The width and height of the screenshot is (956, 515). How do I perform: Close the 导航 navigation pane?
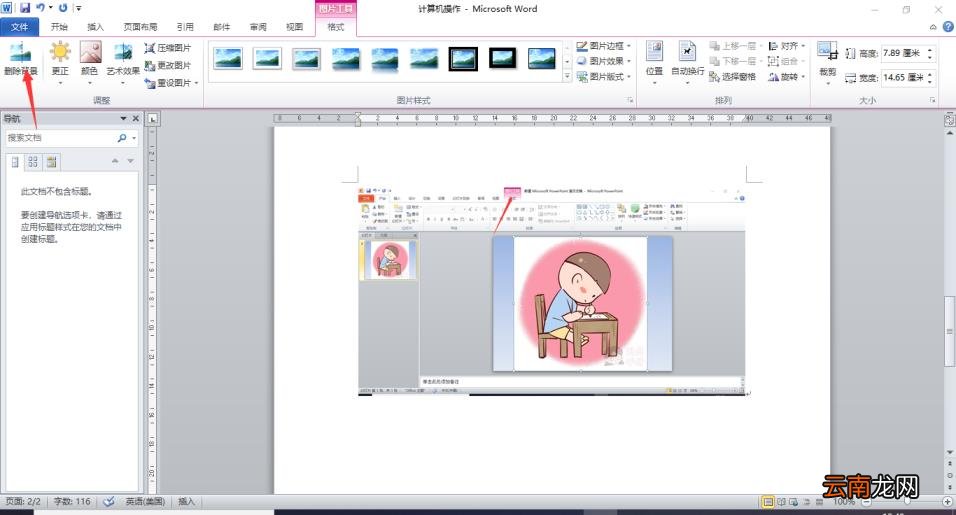tap(135, 118)
